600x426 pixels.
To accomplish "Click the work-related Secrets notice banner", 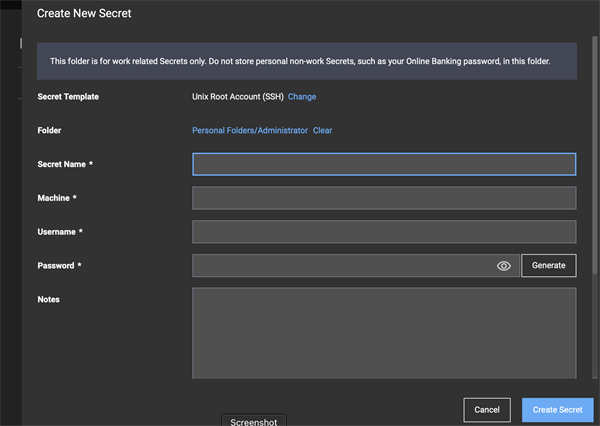I will coord(307,61).
